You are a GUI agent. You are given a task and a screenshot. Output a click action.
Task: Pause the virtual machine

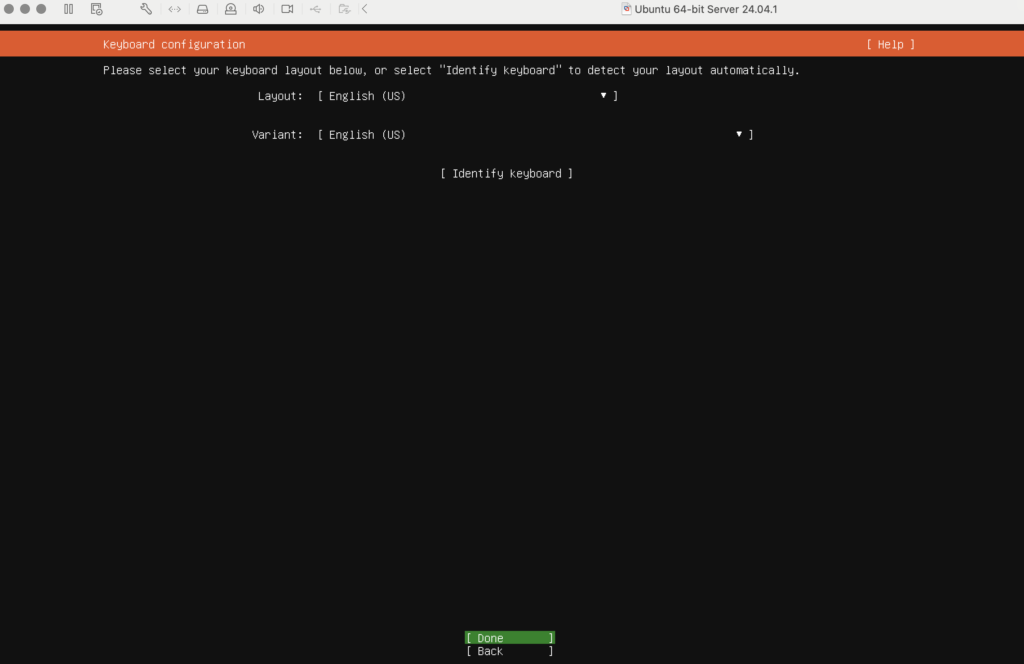point(68,9)
